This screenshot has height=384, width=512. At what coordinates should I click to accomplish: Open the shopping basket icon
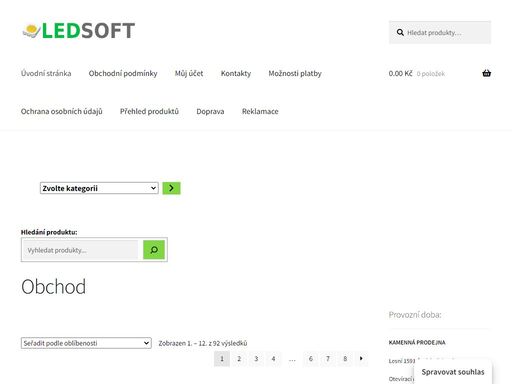[x=486, y=73]
